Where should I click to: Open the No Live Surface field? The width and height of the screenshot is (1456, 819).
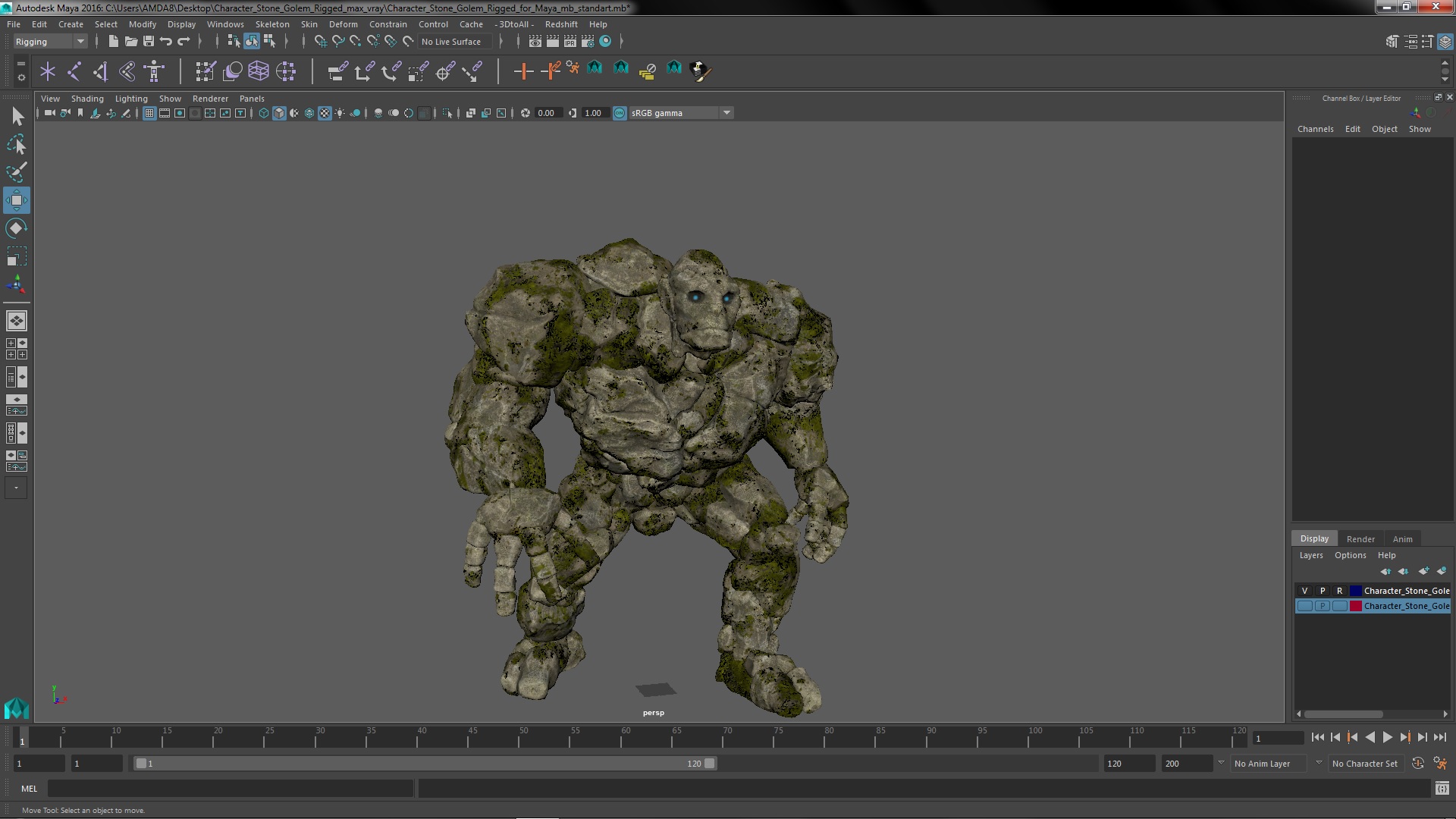455,42
